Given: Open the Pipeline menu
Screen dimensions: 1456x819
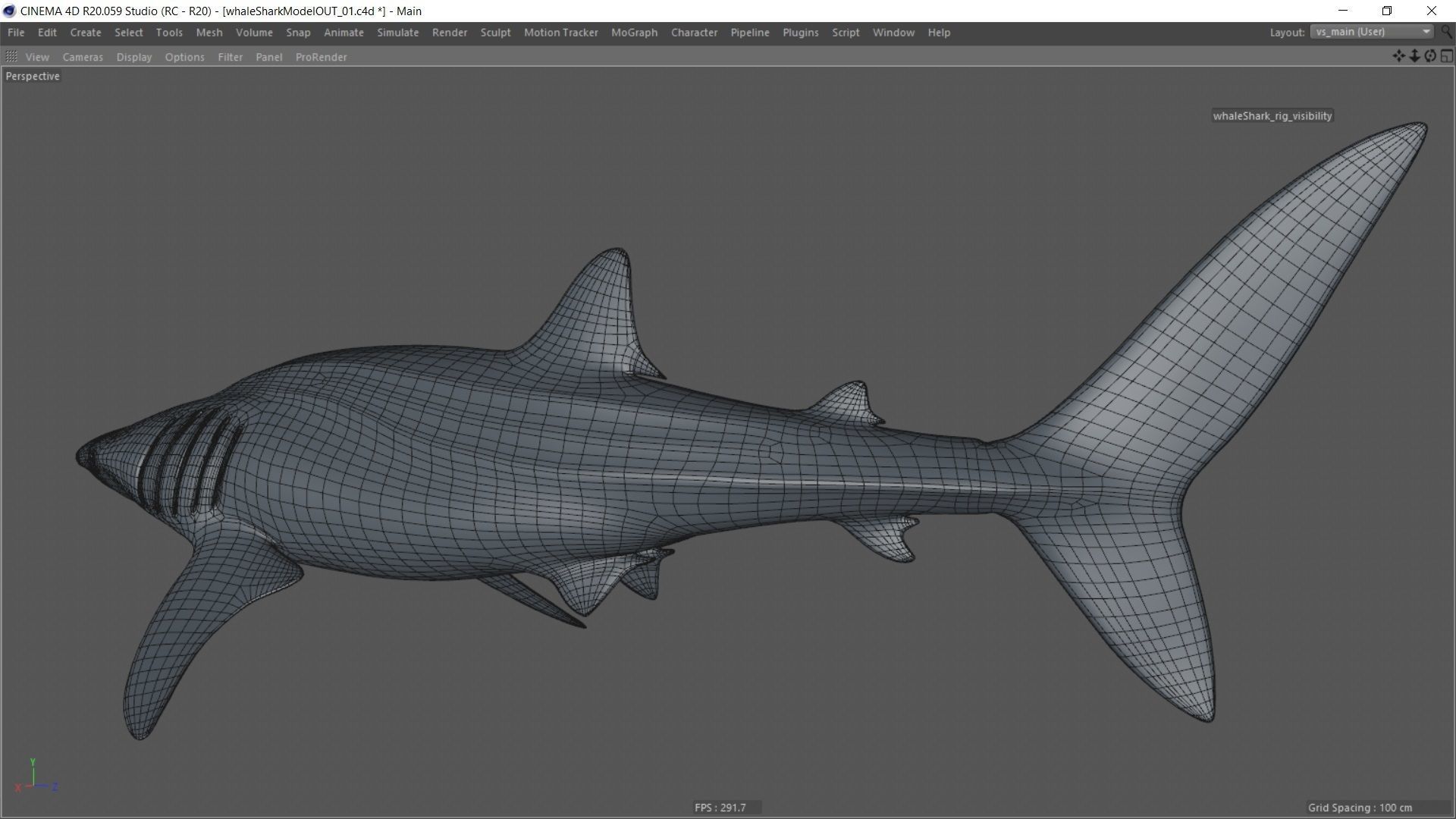Looking at the screenshot, I should click(750, 33).
